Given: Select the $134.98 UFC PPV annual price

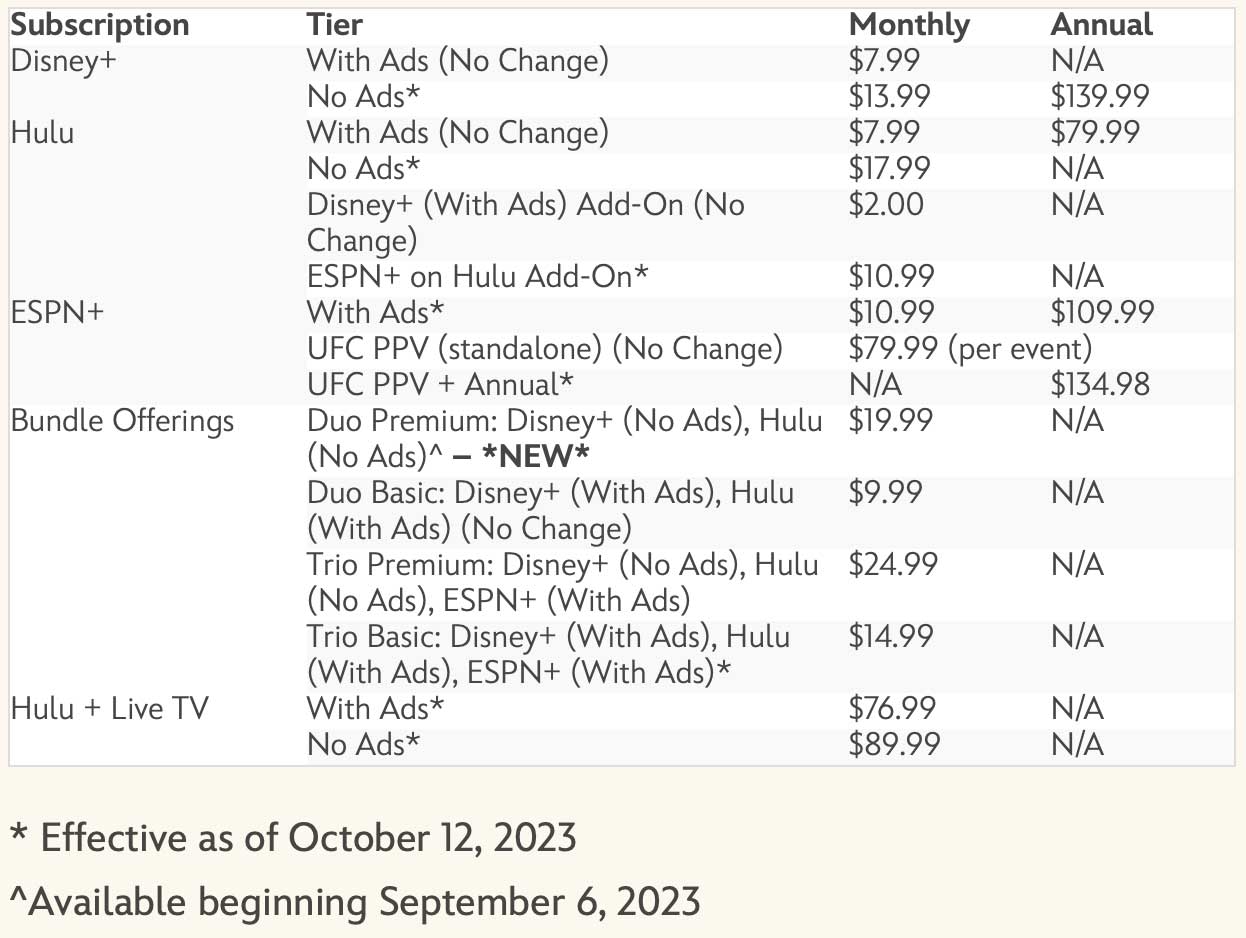Looking at the screenshot, I should click(1100, 385).
